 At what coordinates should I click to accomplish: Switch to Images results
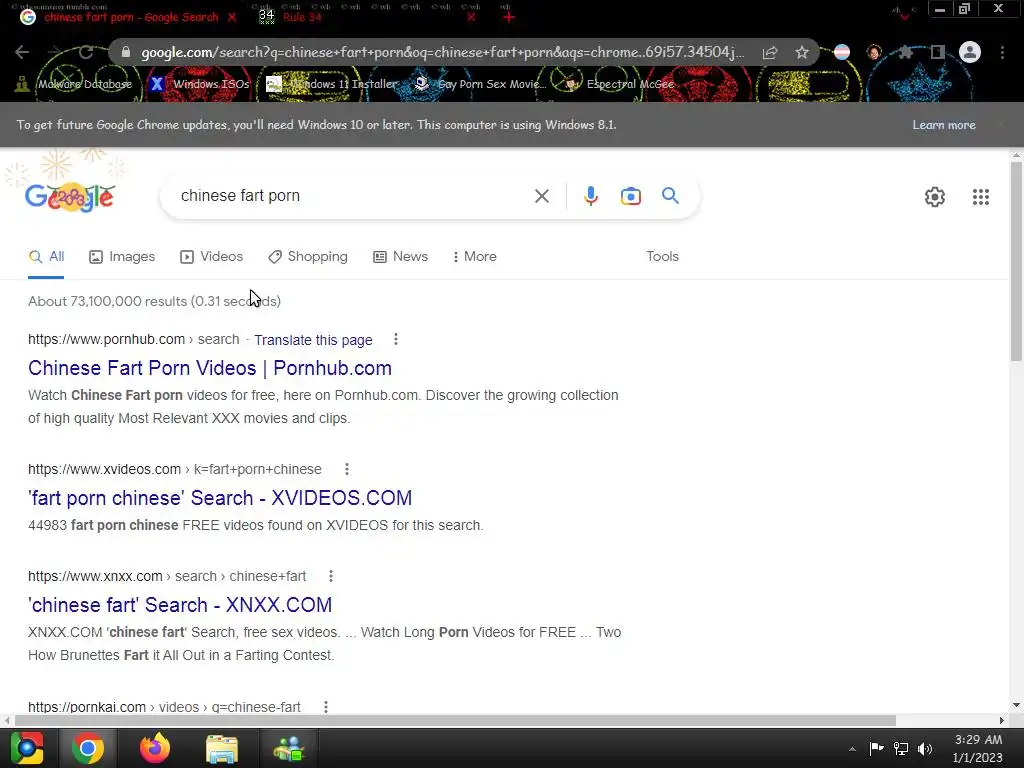[x=122, y=257]
